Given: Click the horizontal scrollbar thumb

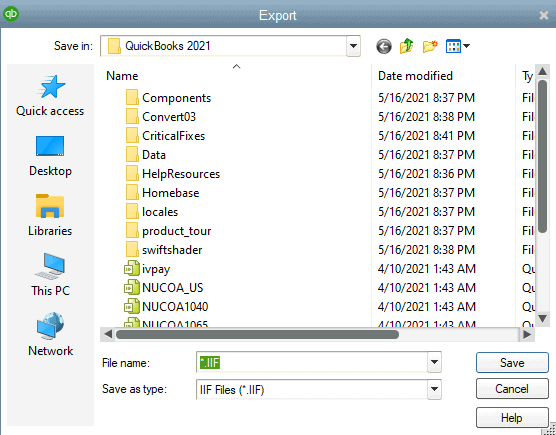Looking at the screenshot, I should 257,334.
